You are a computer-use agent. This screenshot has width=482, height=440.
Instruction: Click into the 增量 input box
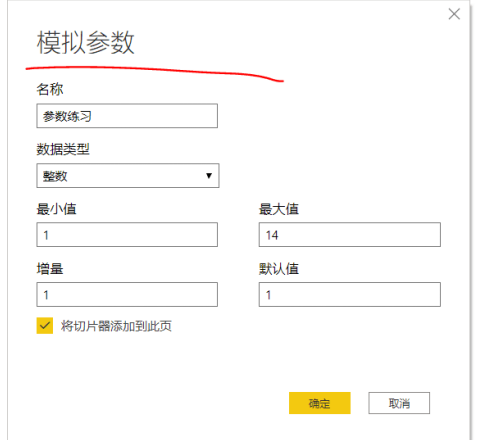point(127,295)
